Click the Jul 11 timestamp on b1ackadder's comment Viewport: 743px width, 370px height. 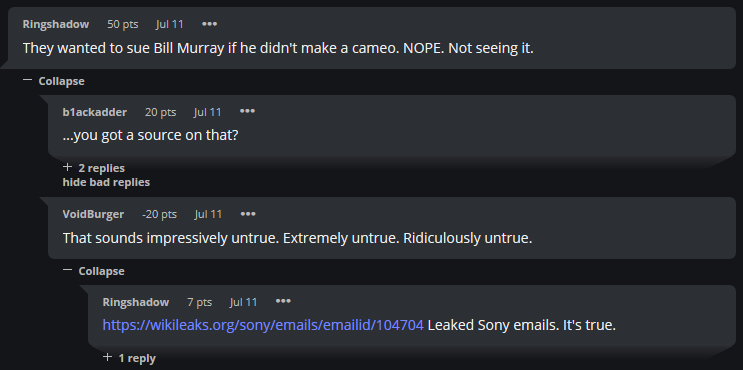[208, 112]
